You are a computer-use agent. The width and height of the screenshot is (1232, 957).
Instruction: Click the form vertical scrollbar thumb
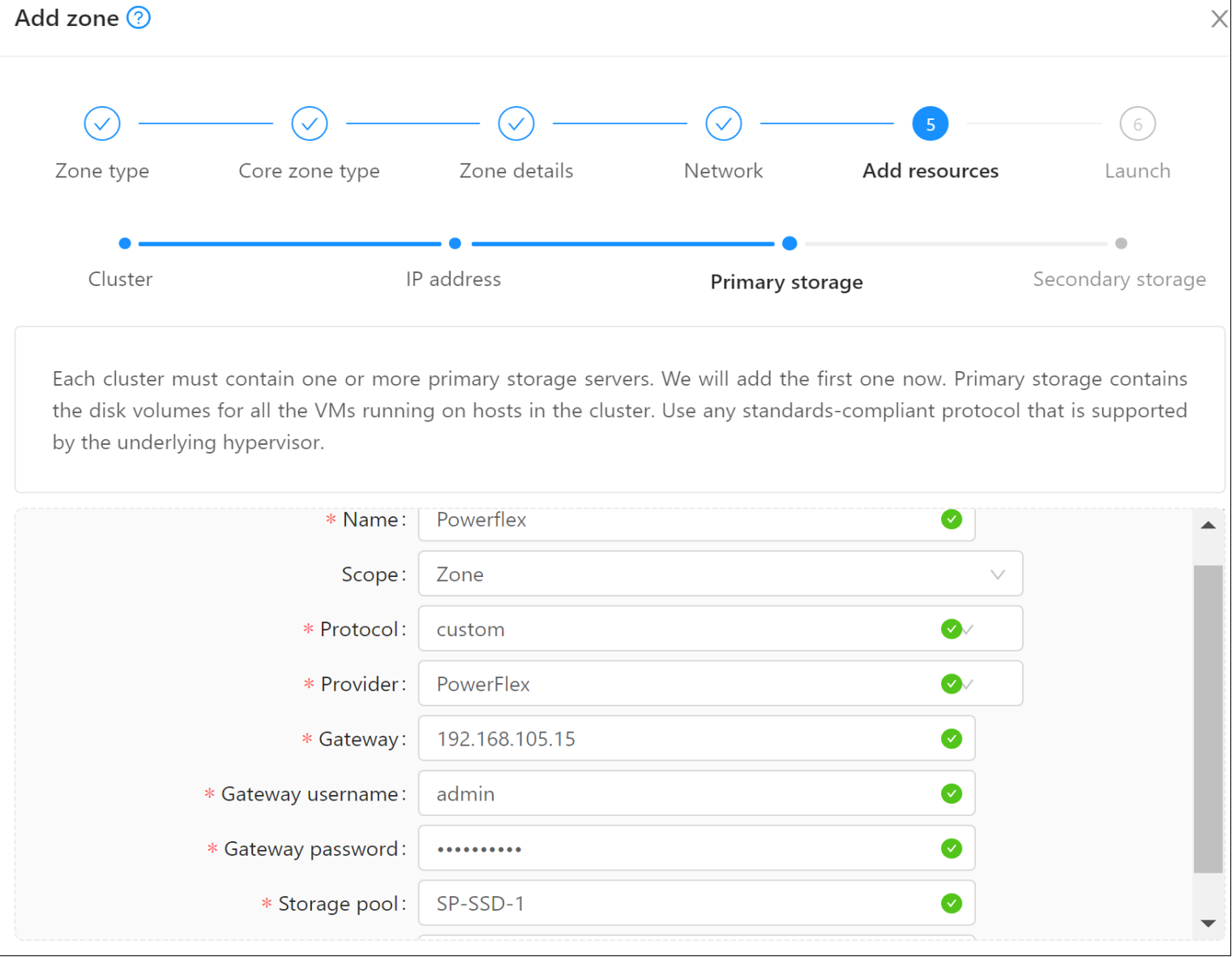(1208, 719)
